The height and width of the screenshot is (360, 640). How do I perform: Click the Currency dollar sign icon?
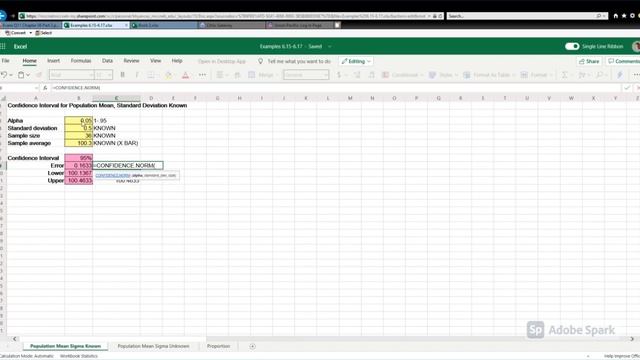338,75
